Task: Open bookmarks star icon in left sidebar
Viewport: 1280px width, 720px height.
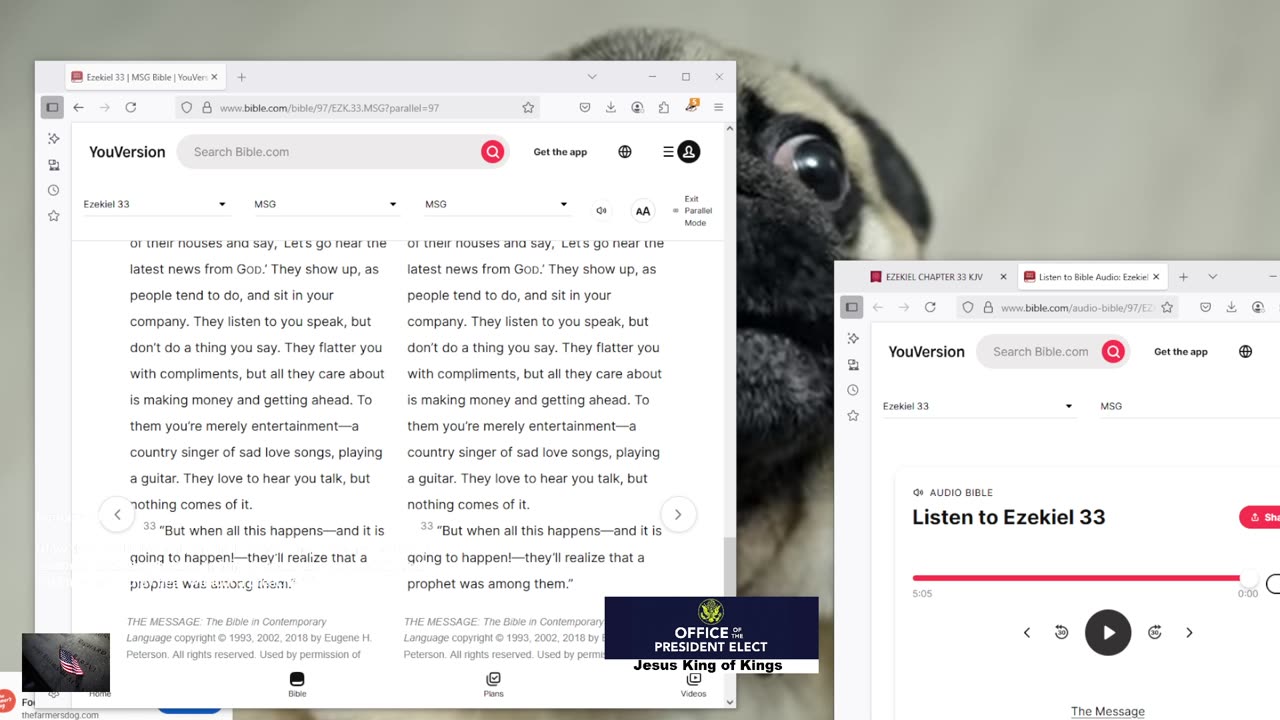Action: tap(53, 216)
